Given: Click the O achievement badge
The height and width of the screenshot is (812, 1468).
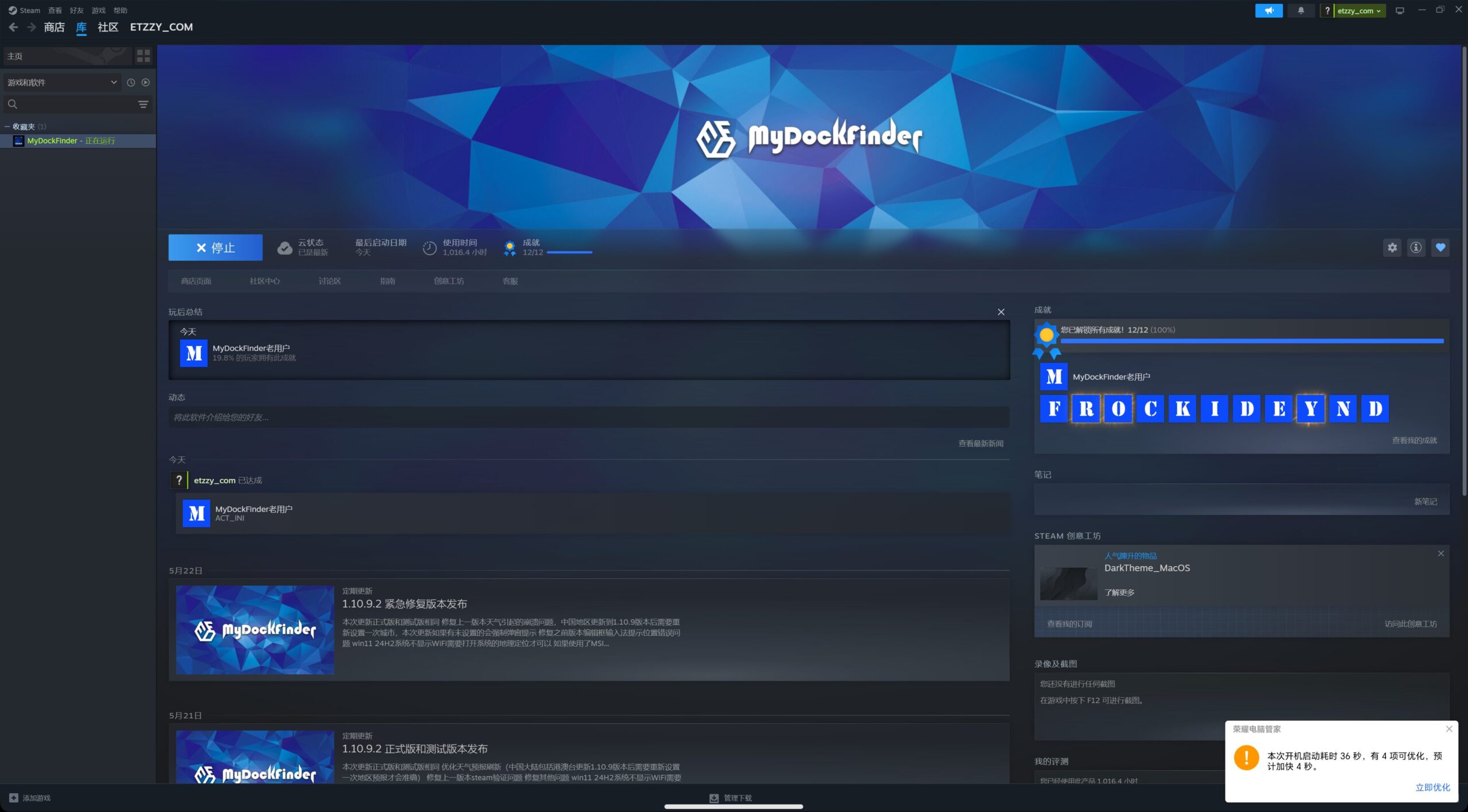Looking at the screenshot, I should 1118,408.
